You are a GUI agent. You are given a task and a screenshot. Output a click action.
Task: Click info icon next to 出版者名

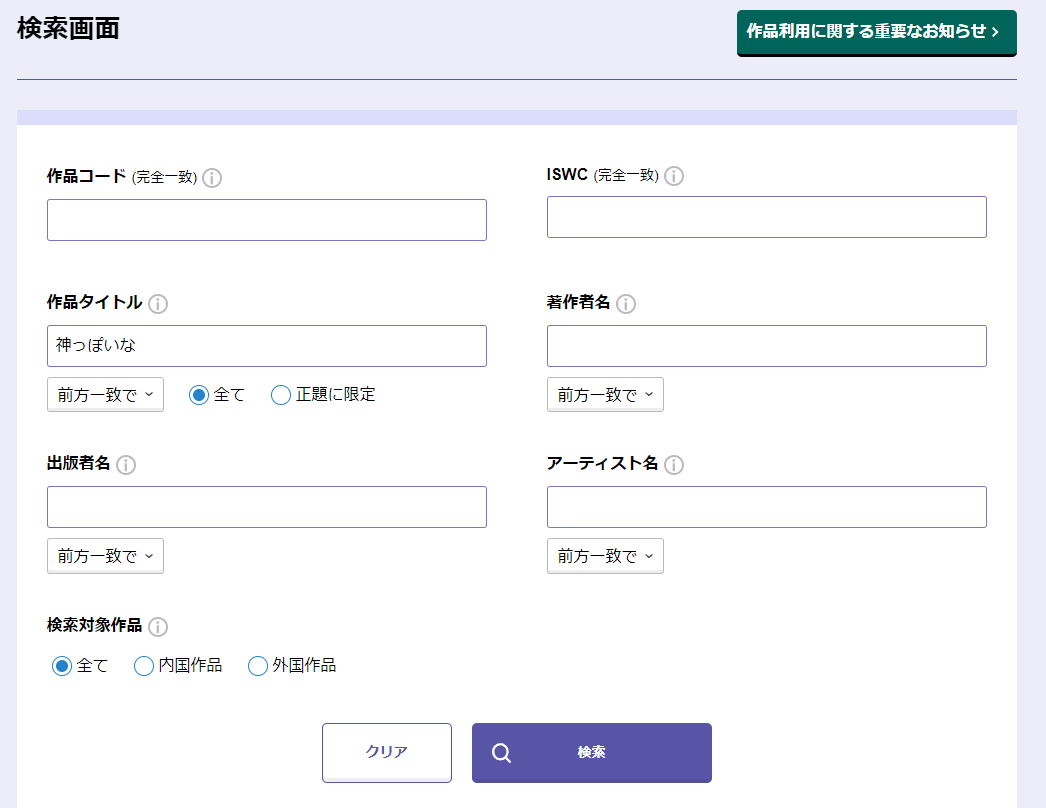[x=126, y=465]
